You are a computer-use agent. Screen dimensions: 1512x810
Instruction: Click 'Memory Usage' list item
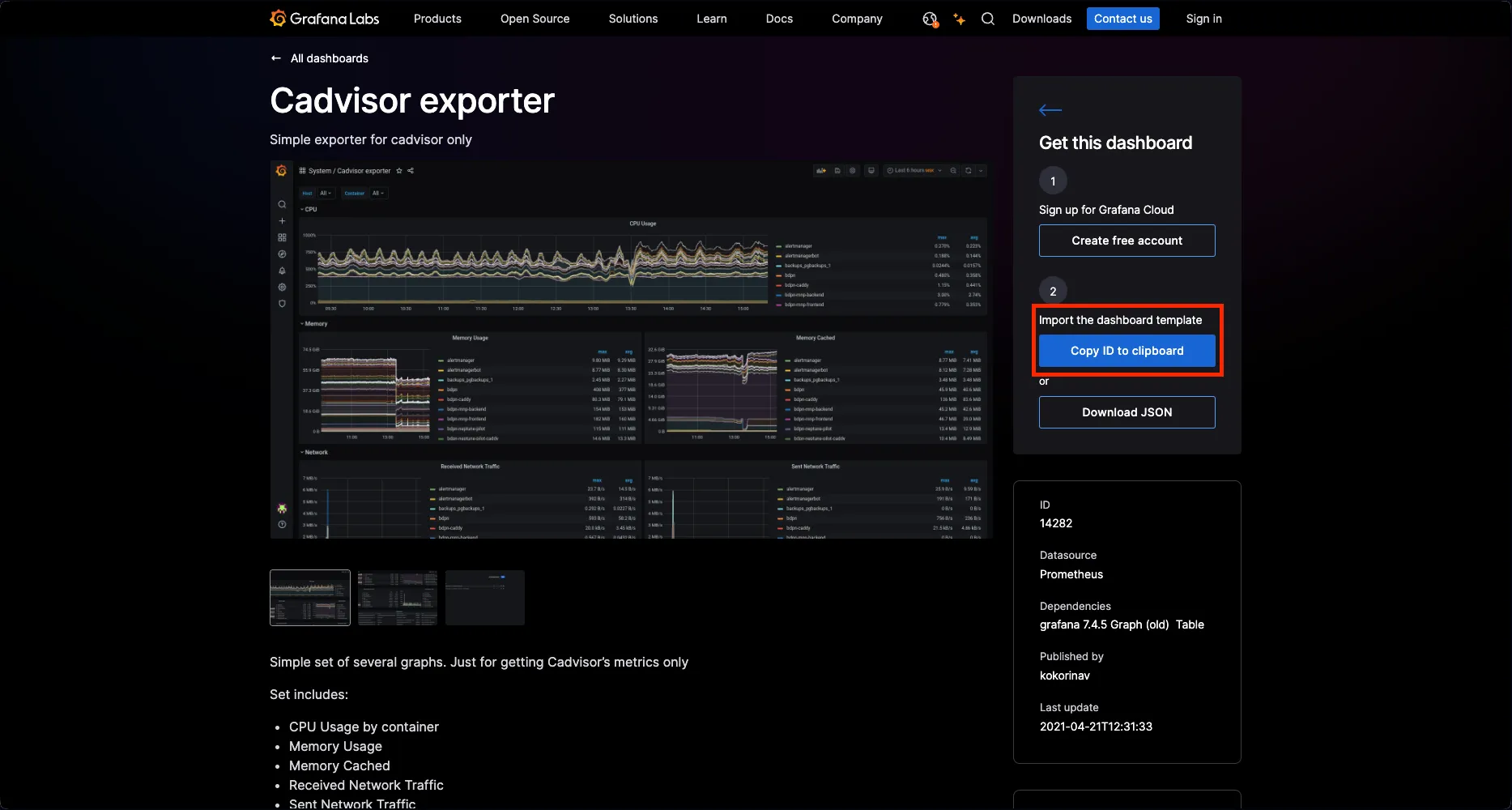pyautogui.click(x=335, y=746)
